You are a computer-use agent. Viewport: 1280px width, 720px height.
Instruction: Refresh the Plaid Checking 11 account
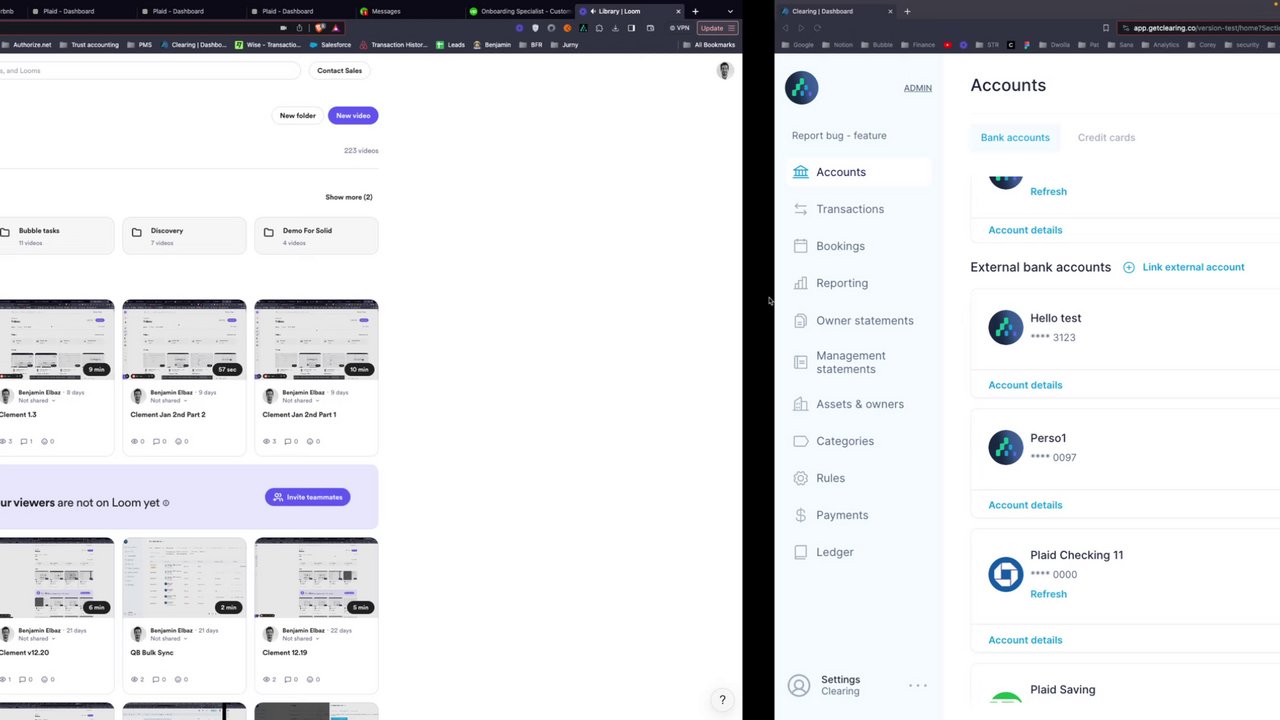point(1048,594)
